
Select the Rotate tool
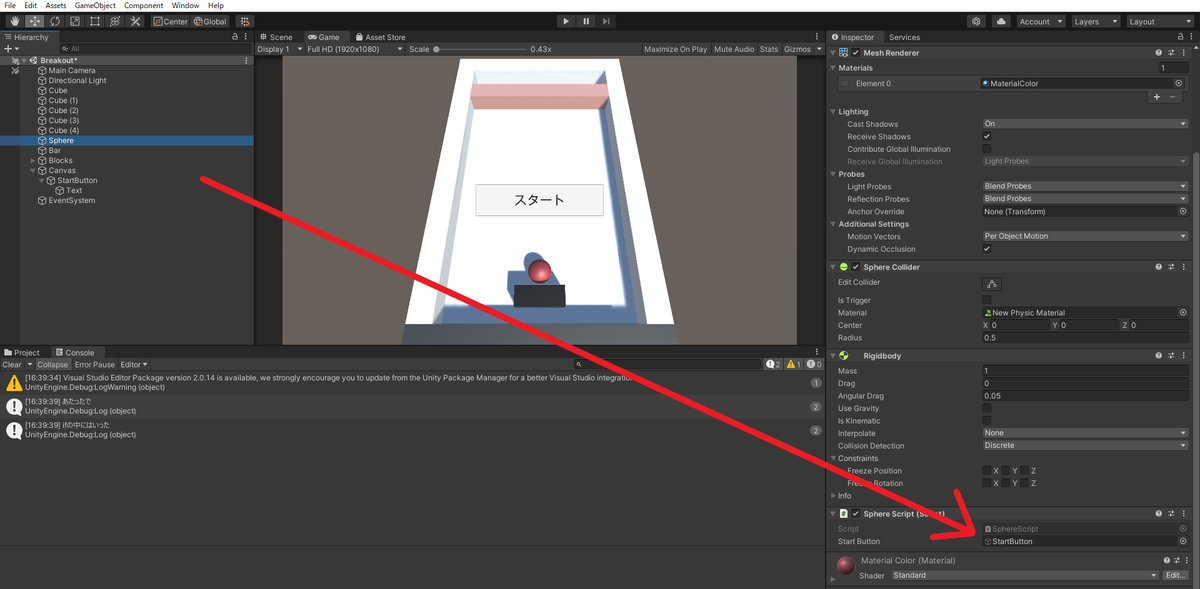(x=54, y=21)
